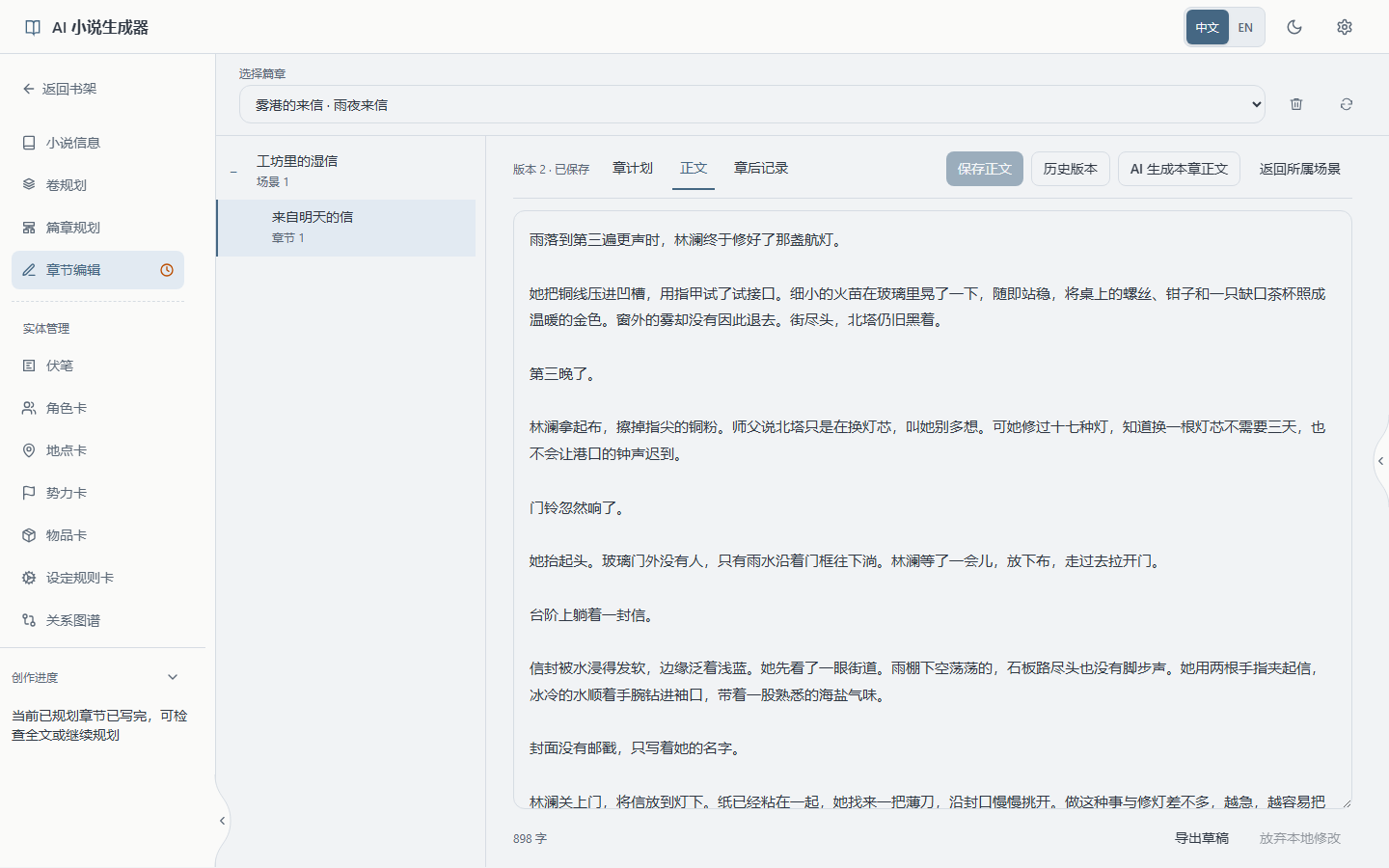
Task: Open 地点卡 in the sidebar
Action: (x=97, y=450)
